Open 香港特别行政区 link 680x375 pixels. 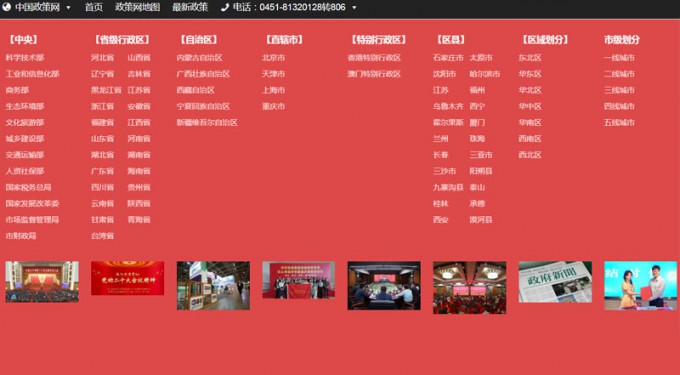pos(374,58)
